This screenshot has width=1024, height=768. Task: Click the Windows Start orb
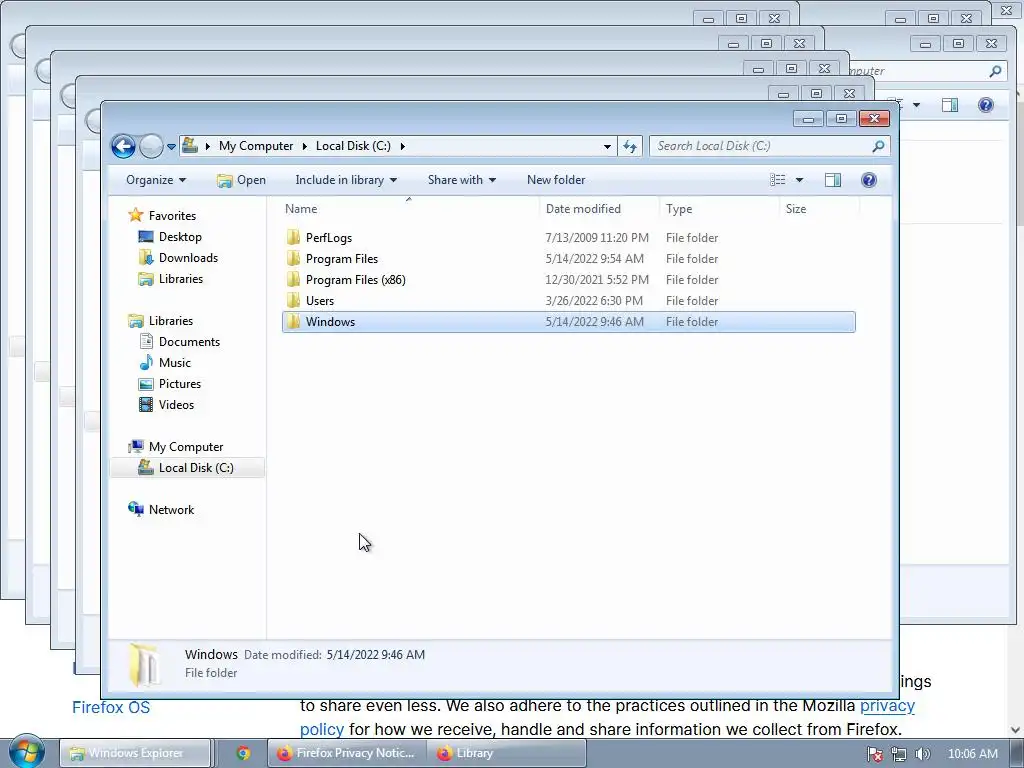(x=27, y=752)
